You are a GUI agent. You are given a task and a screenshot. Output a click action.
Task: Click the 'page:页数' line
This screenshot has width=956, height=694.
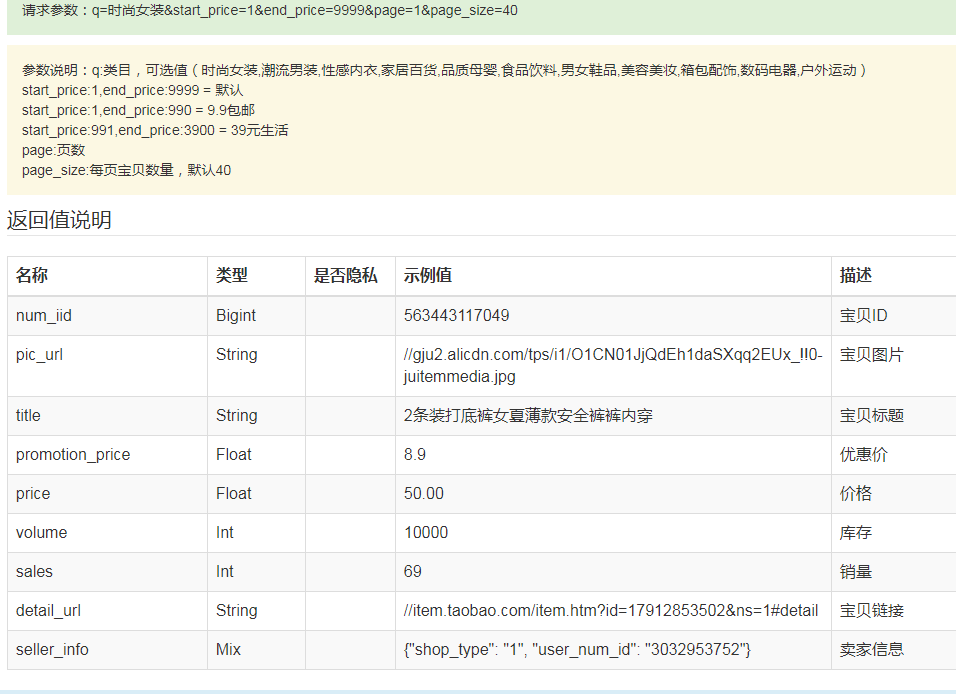54,150
